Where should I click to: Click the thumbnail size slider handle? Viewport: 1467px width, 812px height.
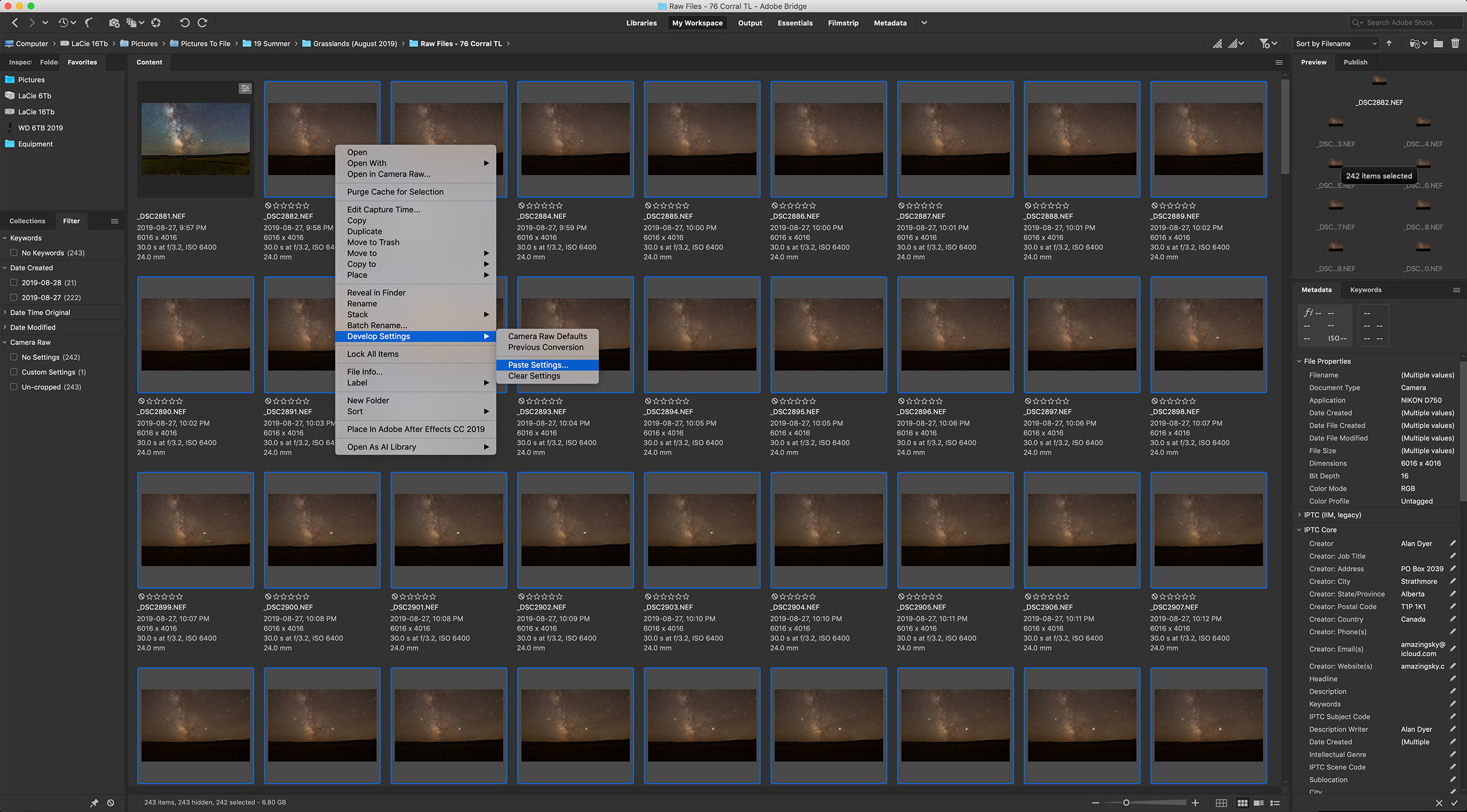1126,803
